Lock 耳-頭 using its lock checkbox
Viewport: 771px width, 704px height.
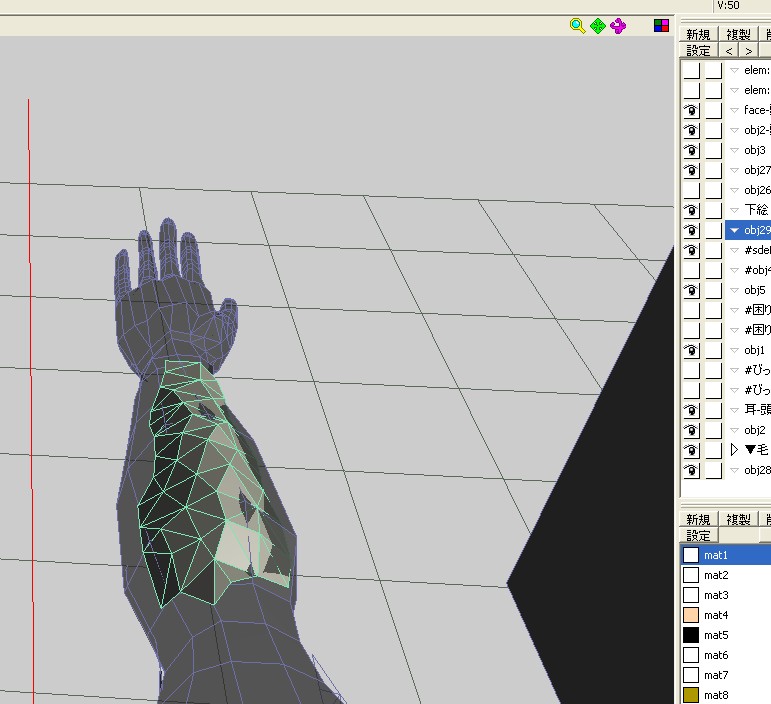[x=713, y=410]
